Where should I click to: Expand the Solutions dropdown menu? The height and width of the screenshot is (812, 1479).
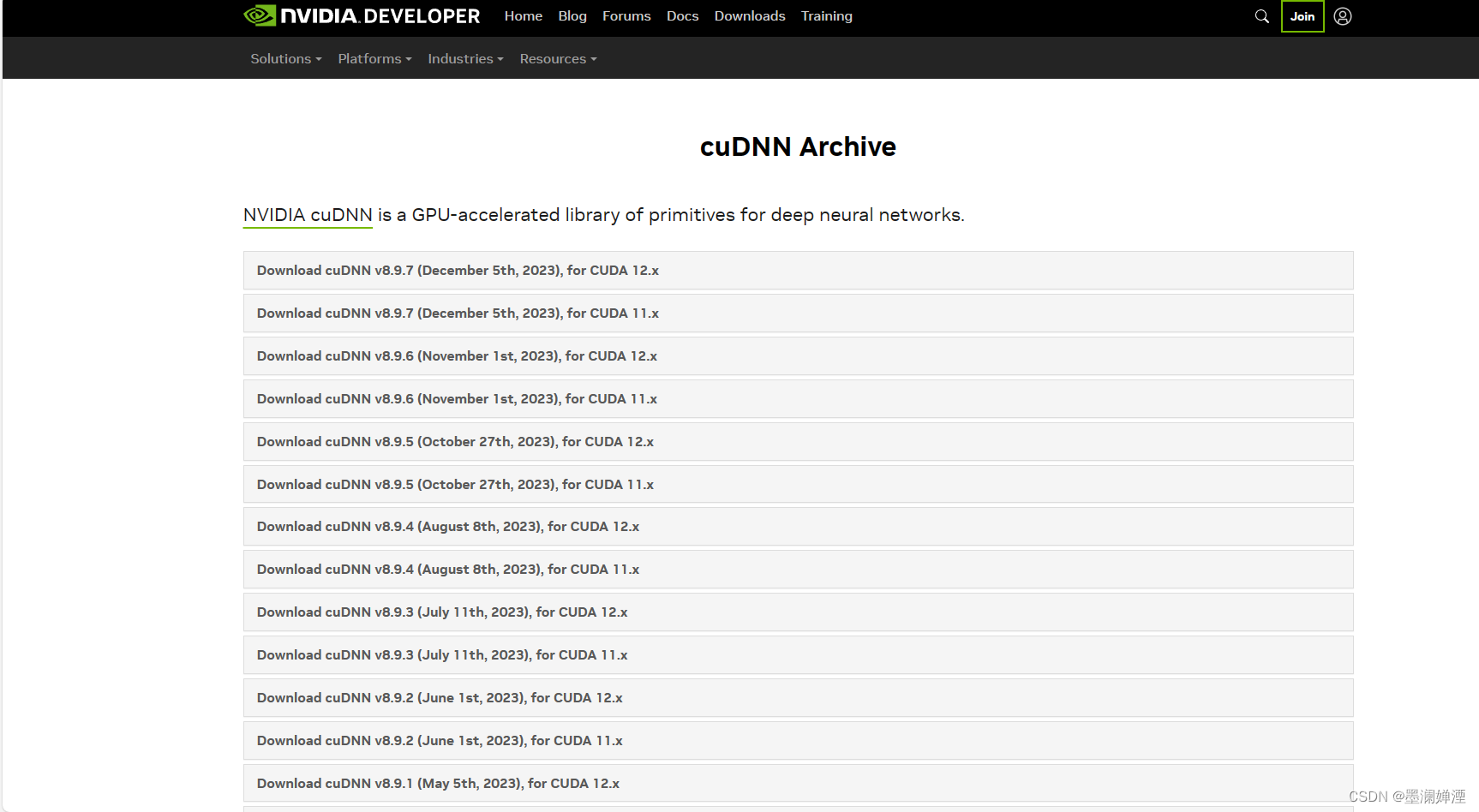(x=286, y=59)
